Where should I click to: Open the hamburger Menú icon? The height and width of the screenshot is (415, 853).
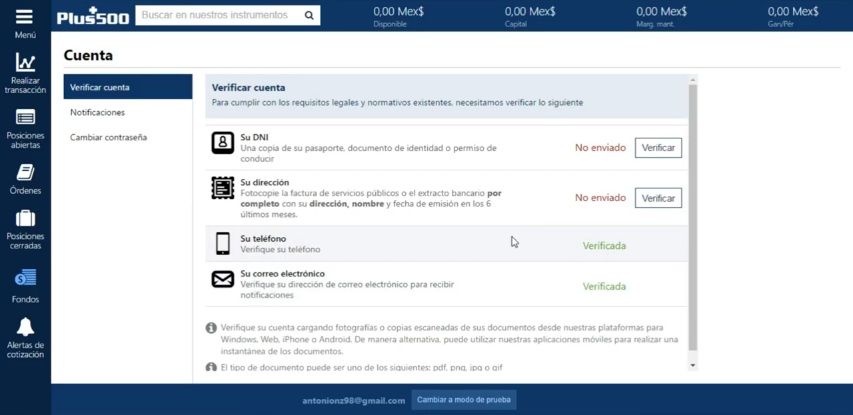tap(25, 17)
